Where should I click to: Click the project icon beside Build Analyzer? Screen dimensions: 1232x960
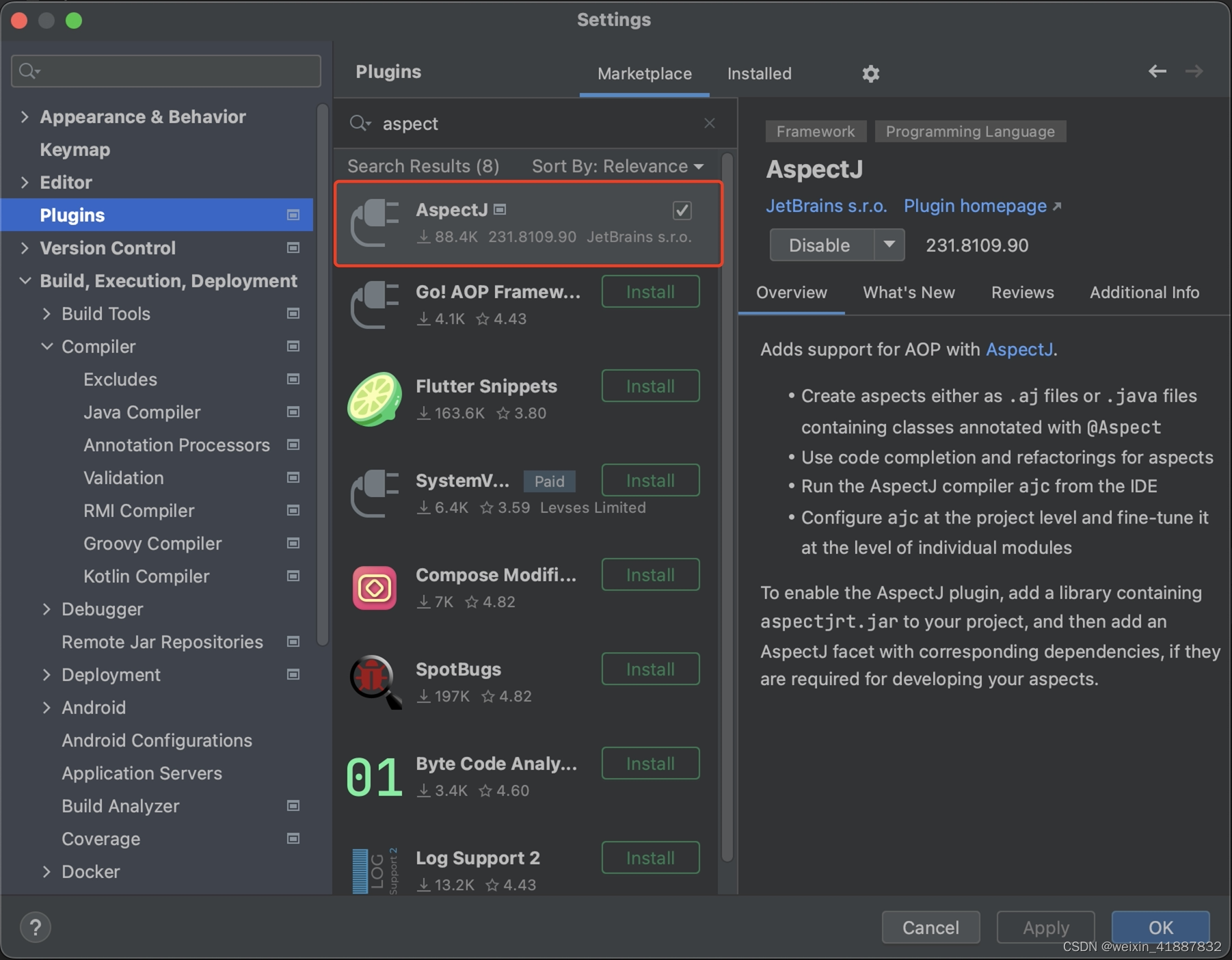[293, 806]
